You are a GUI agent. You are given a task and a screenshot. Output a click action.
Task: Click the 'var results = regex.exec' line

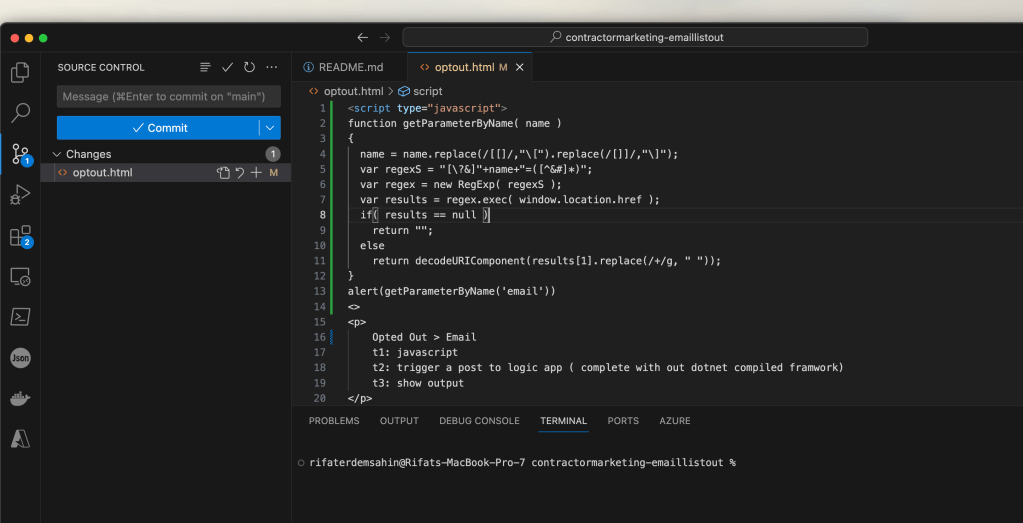[510, 200]
